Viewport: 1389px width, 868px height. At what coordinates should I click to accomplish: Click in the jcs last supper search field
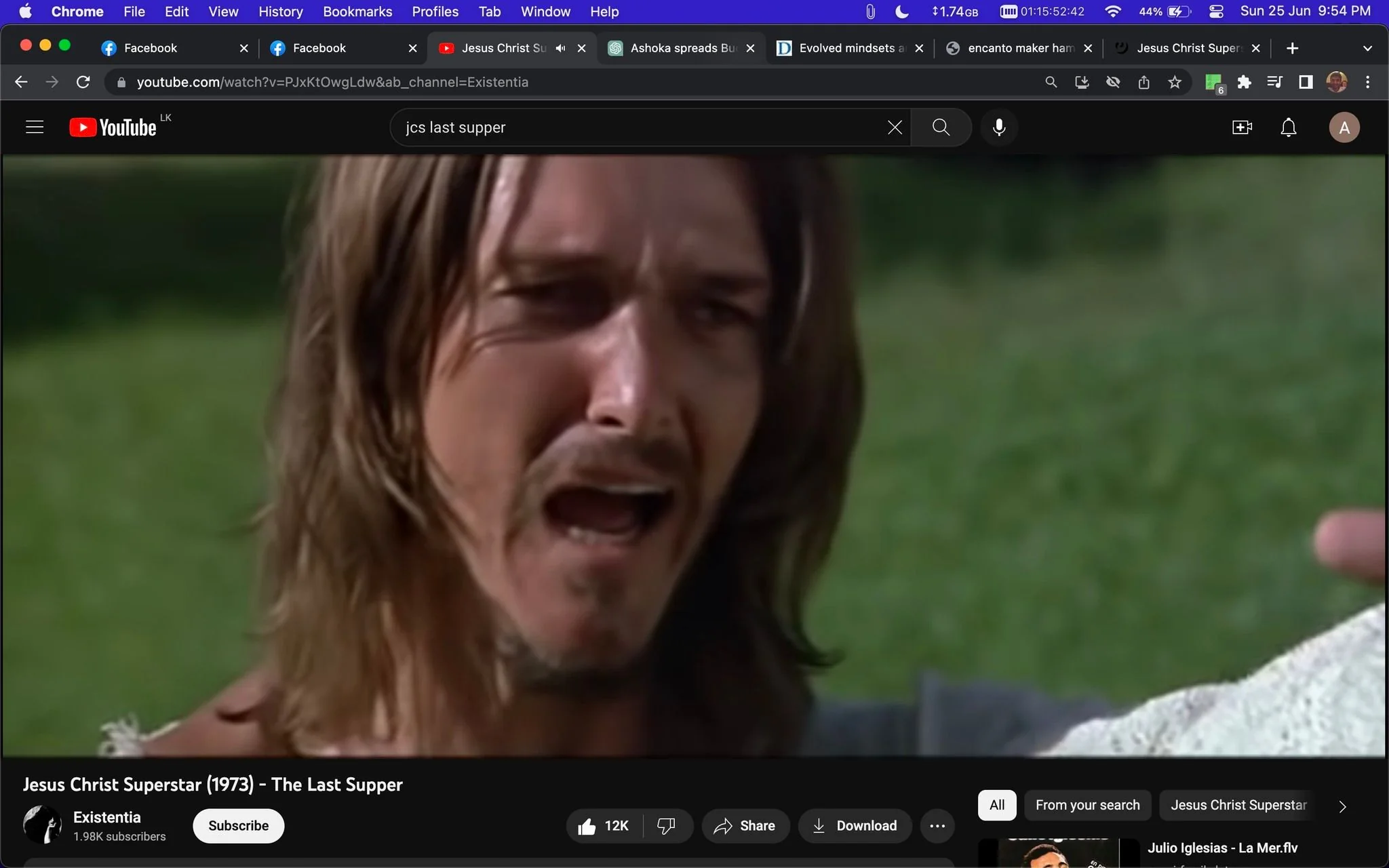pyautogui.click(x=638, y=127)
